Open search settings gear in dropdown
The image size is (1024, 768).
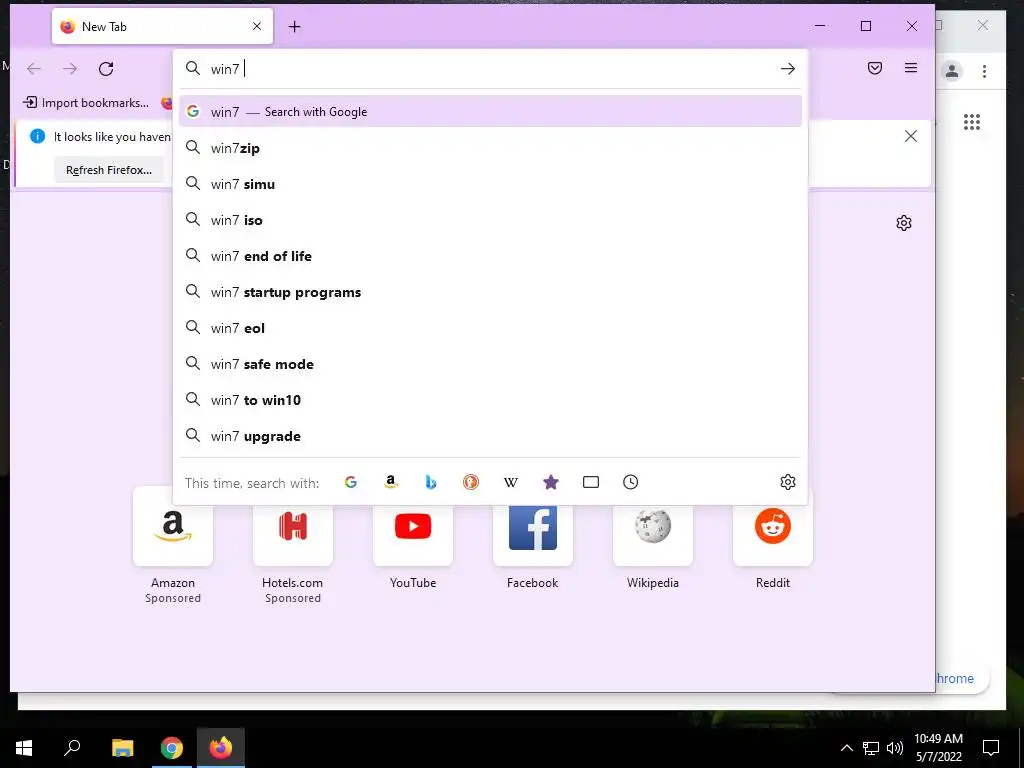pos(788,482)
